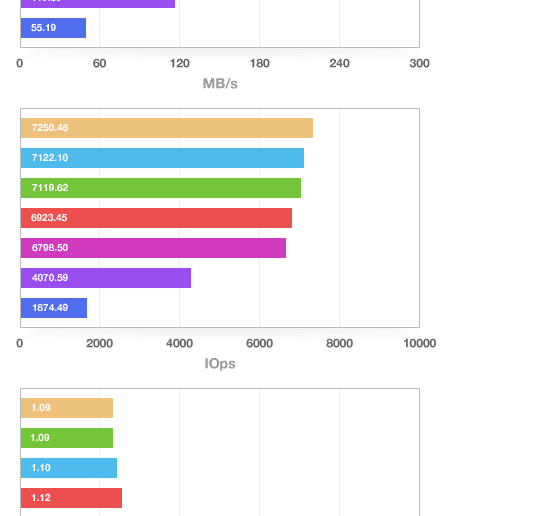Click the orange bar labeled 7250.46
This screenshot has height=516, width=560.
point(167,128)
